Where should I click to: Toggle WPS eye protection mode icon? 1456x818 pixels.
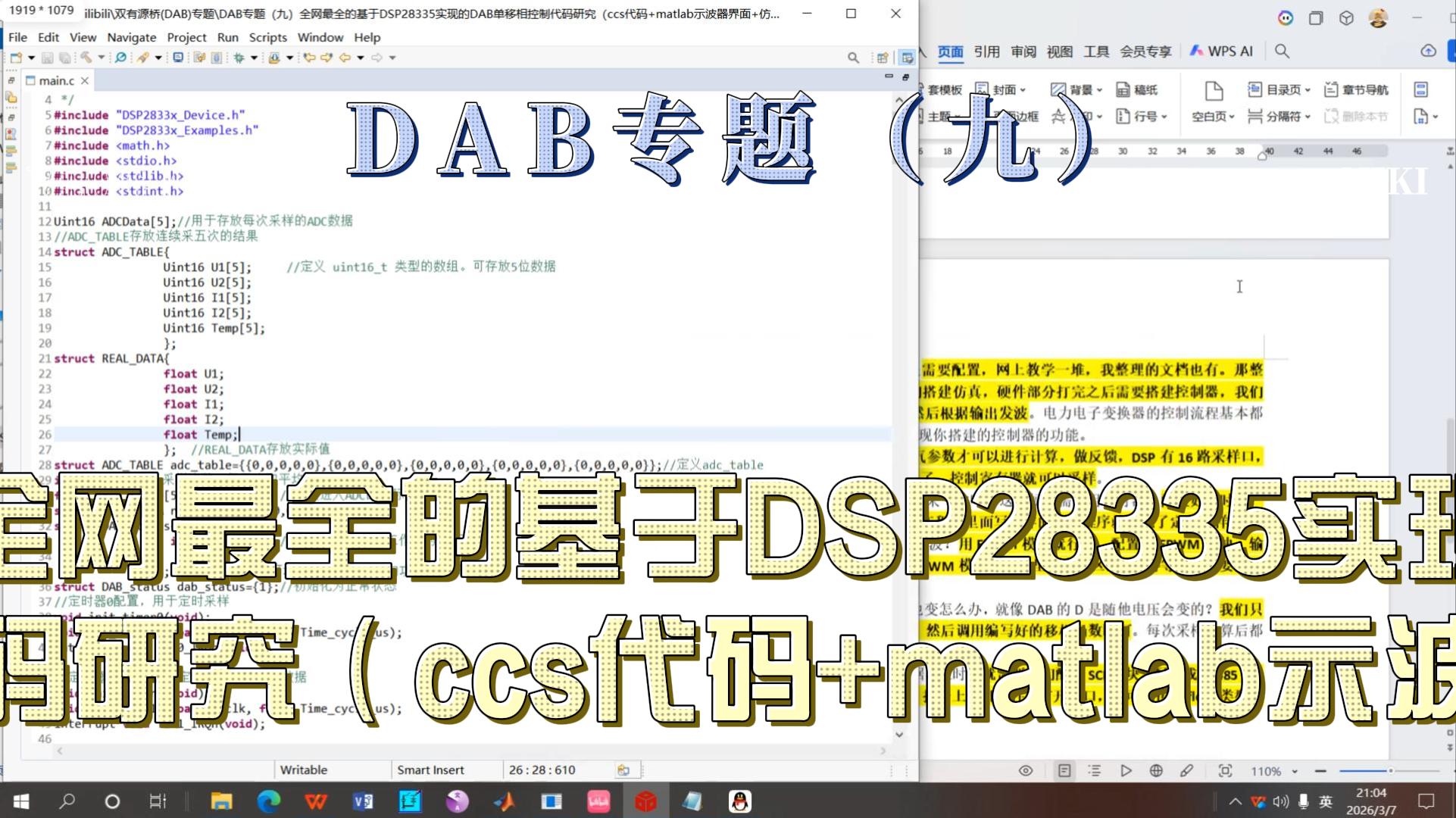[1026, 770]
